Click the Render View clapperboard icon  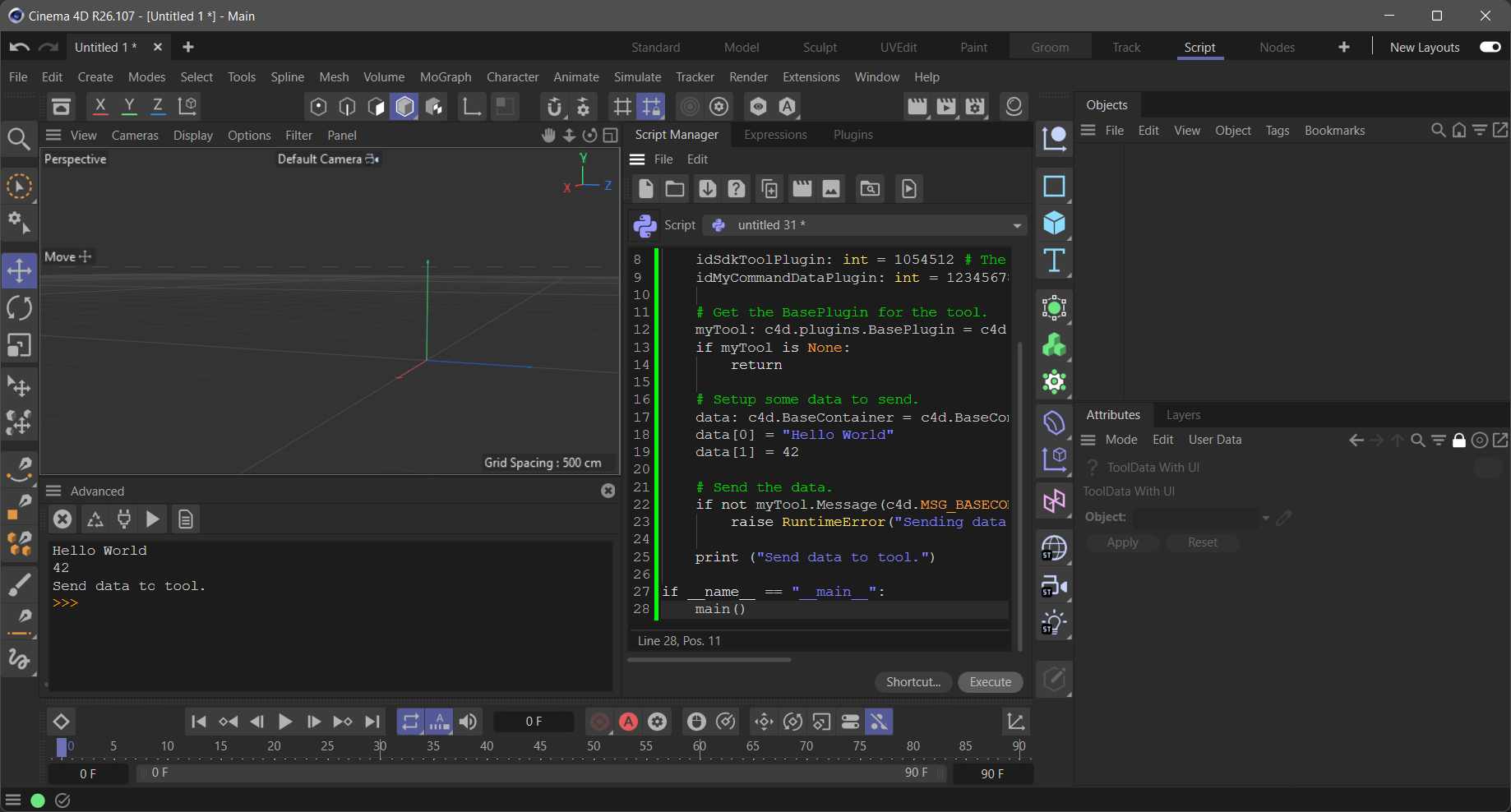tap(917, 106)
